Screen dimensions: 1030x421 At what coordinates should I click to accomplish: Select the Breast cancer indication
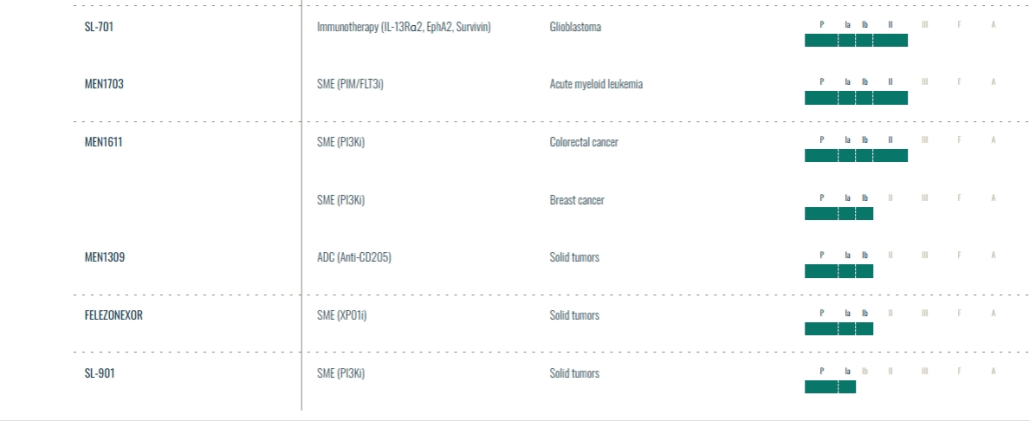pyautogui.click(x=577, y=200)
